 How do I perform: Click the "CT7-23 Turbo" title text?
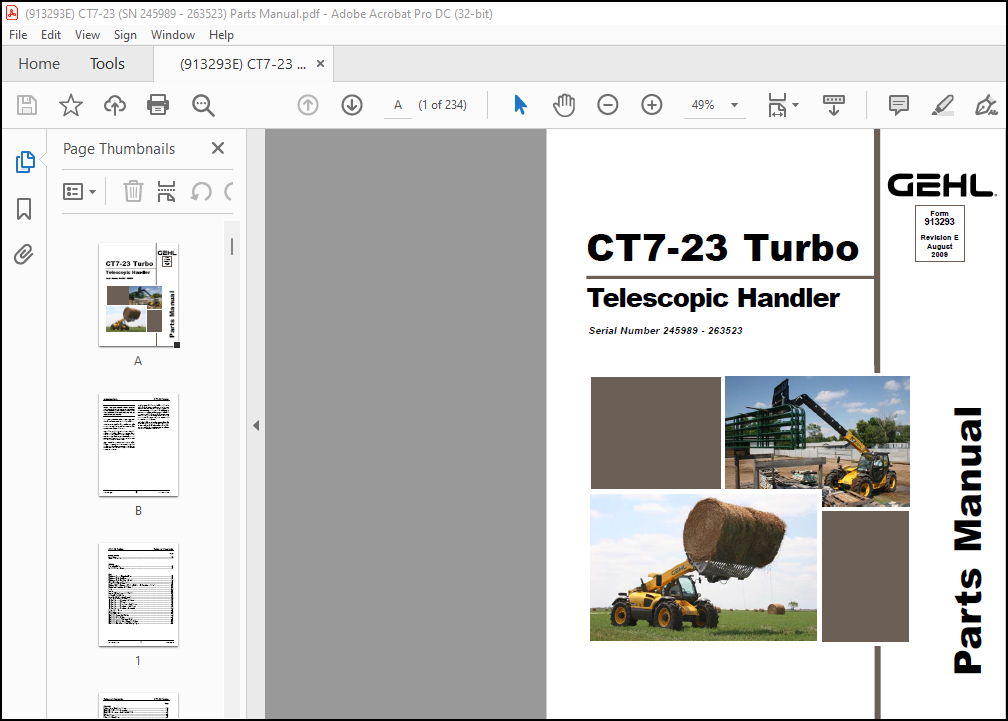click(x=723, y=248)
